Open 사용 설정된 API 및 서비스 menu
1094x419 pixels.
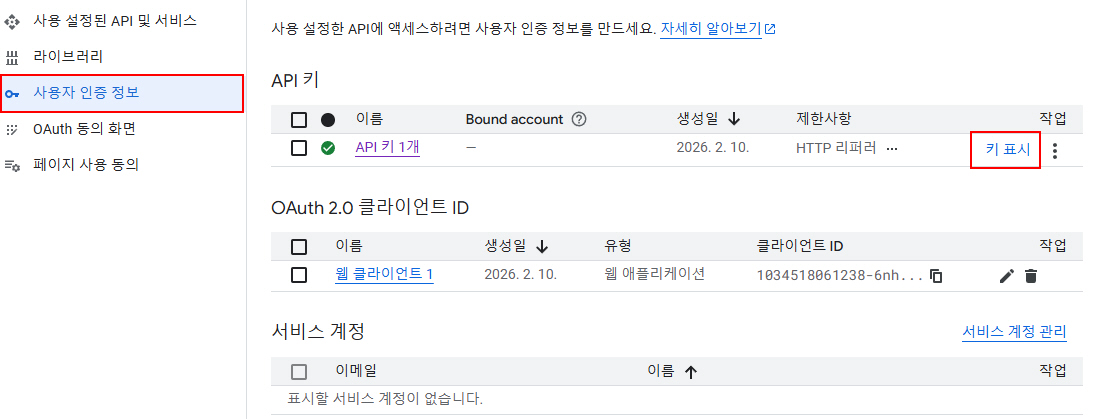tap(115, 20)
